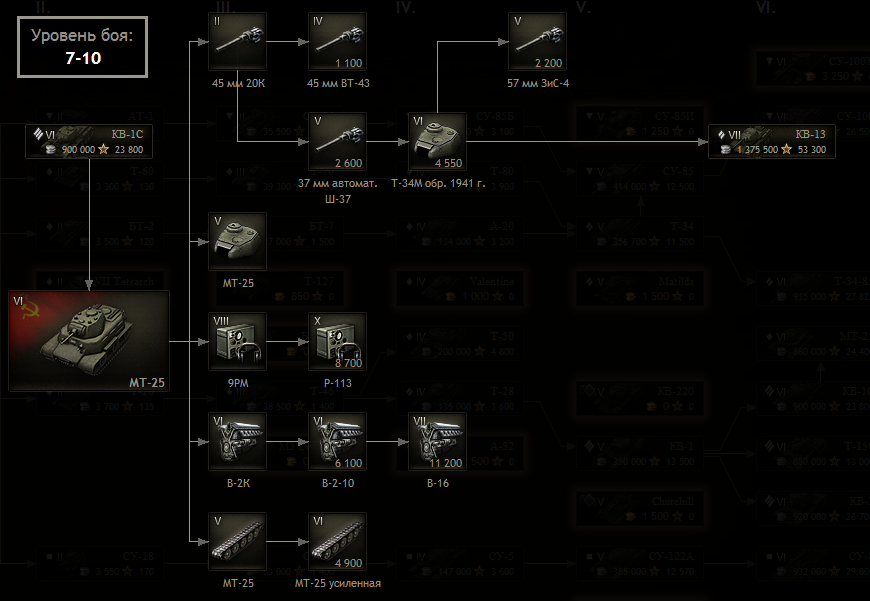Click the МТ-25 усиленная tracks module
Viewport: 870px width, 601px height.
337,541
